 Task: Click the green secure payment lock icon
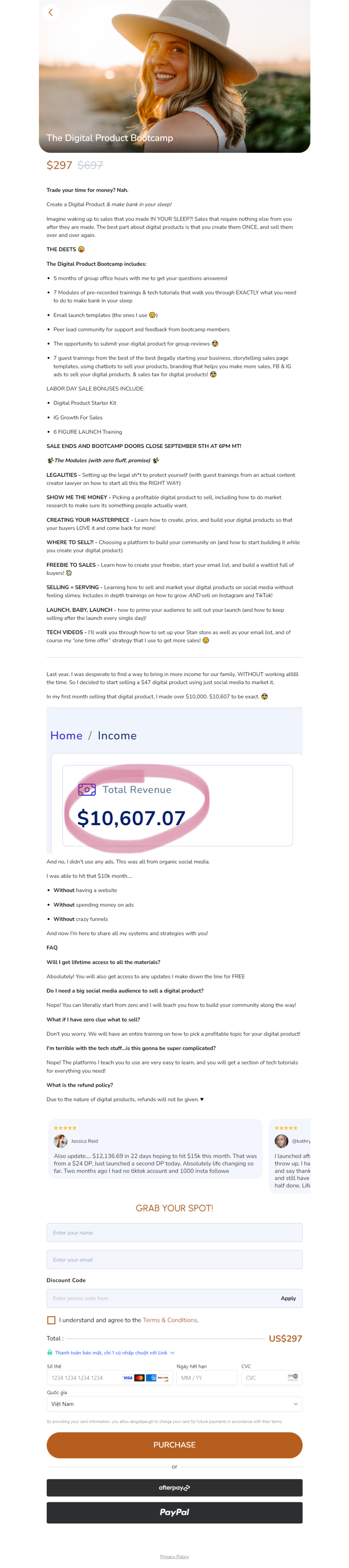click(x=50, y=1352)
